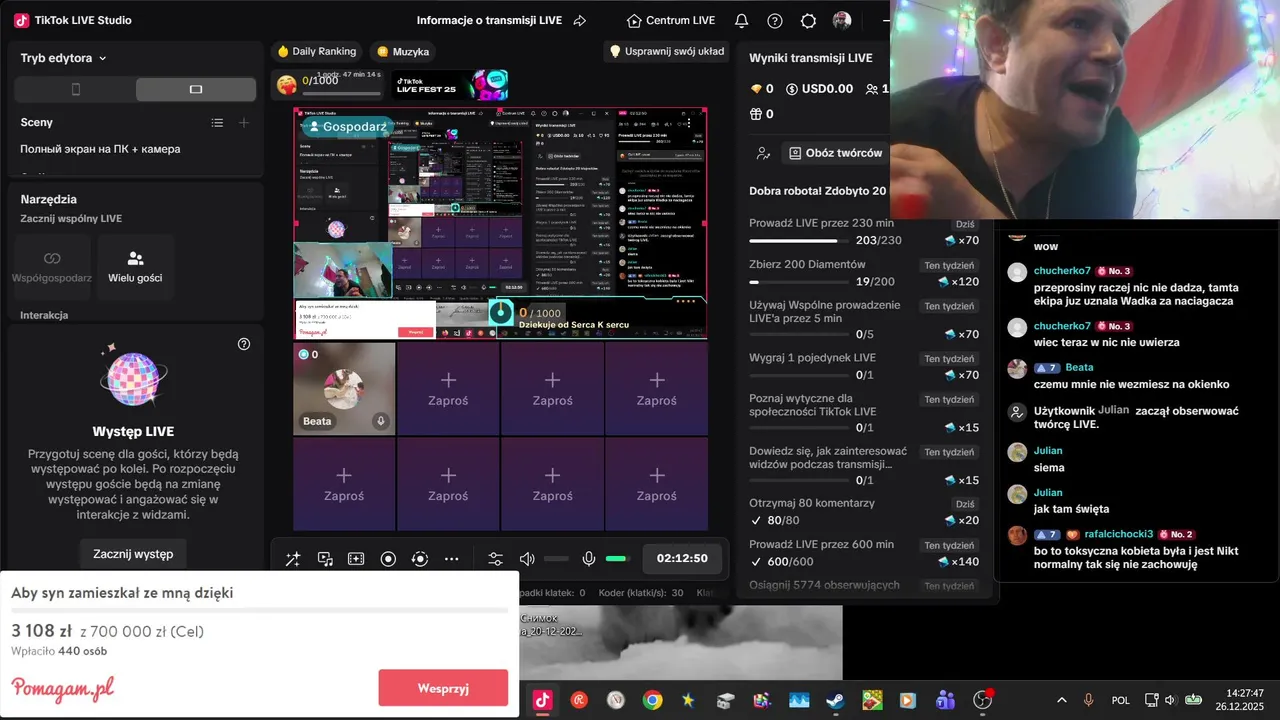
Task: Click the Pomagam.pl logo link
Action: (x=63, y=689)
